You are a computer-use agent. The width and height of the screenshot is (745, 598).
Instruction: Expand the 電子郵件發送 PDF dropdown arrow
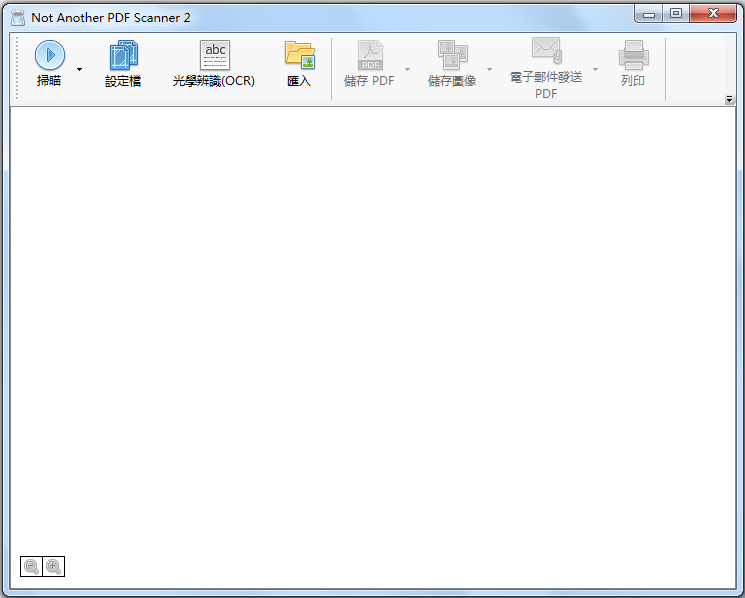pos(595,69)
